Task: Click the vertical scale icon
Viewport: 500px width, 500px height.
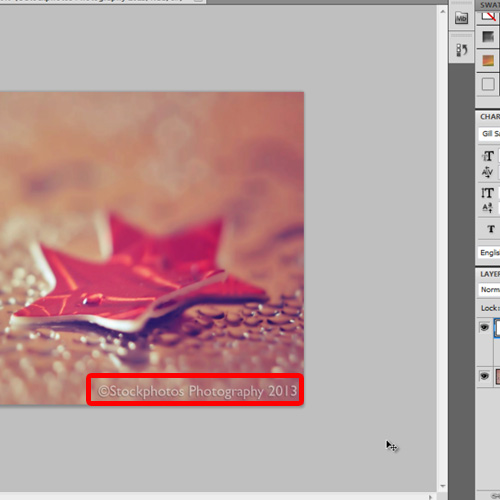Action: tap(487, 193)
